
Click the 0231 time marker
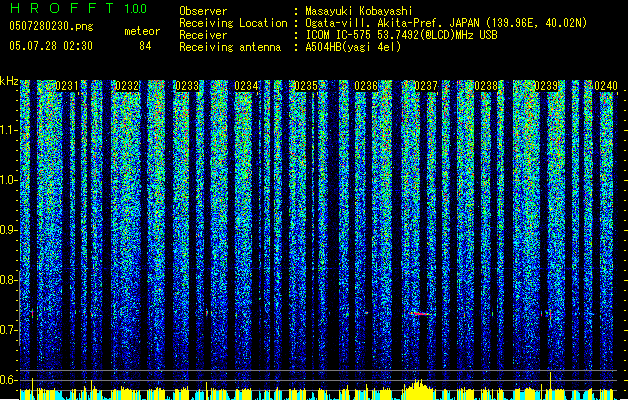coord(67,86)
